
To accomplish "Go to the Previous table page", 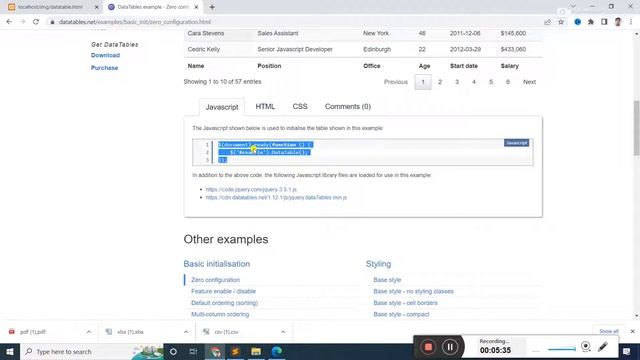I will point(396,82).
